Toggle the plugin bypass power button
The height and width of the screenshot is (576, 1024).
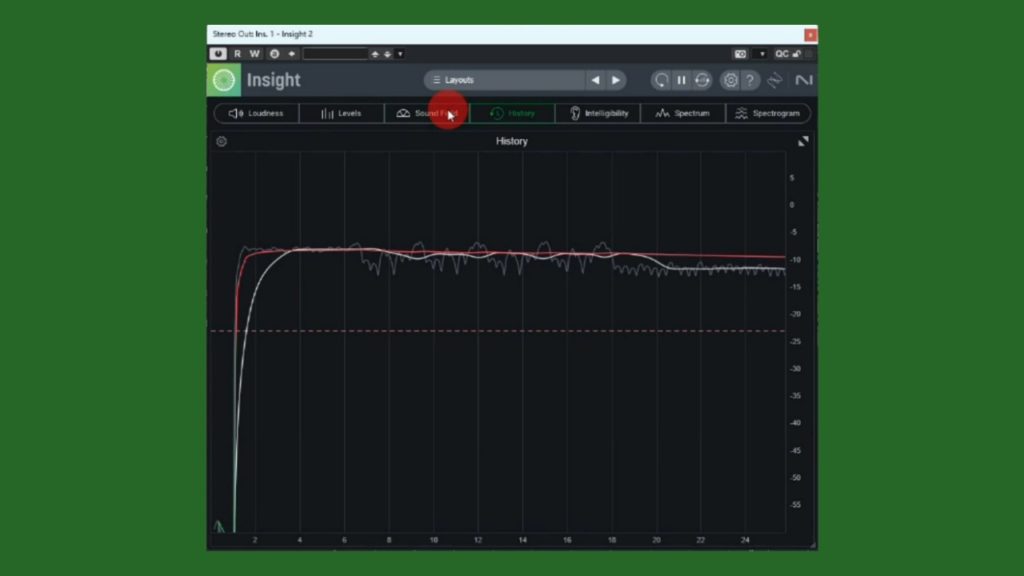click(219, 54)
